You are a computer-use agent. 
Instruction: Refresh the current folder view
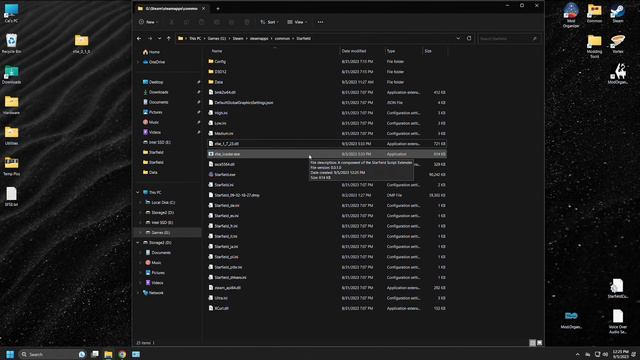click(x=469, y=38)
